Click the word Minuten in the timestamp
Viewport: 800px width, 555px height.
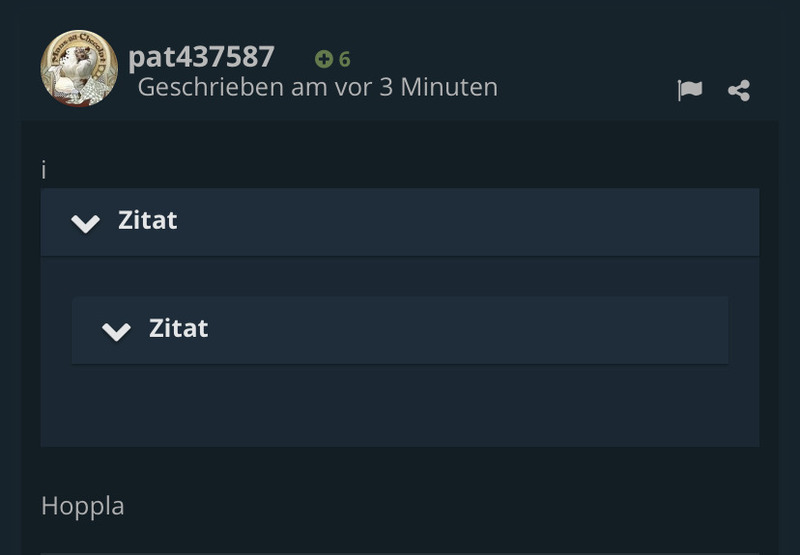tap(449, 87)
